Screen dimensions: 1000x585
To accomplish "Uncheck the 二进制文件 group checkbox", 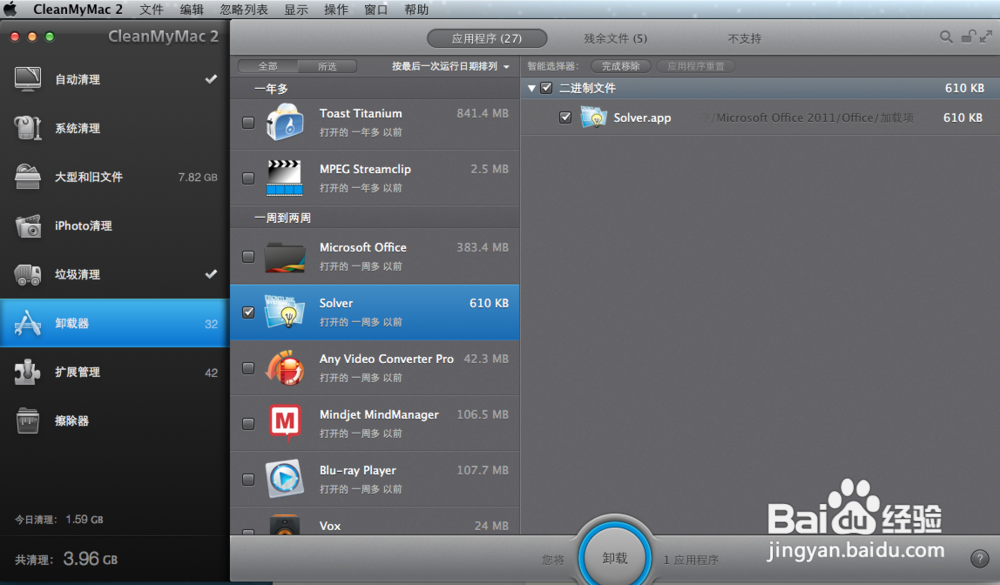I will coord(546,88).
